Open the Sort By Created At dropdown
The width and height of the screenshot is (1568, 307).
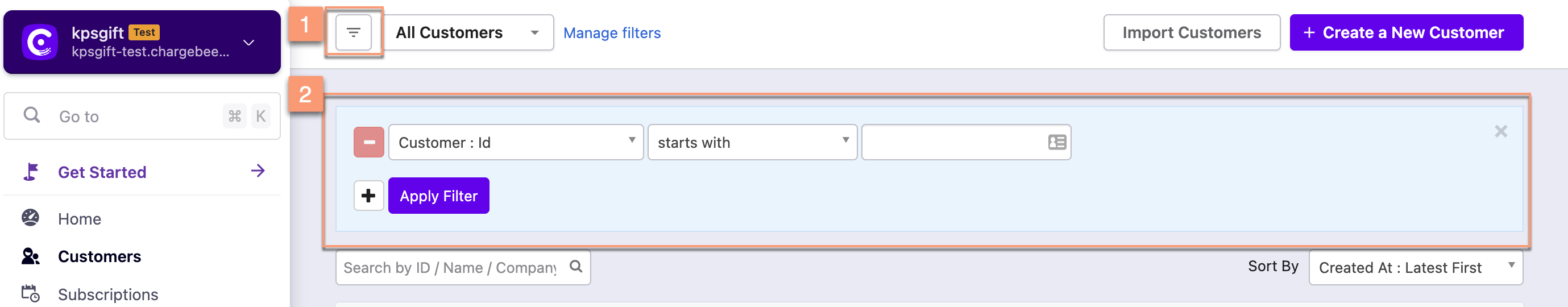tap(1415, 267)
